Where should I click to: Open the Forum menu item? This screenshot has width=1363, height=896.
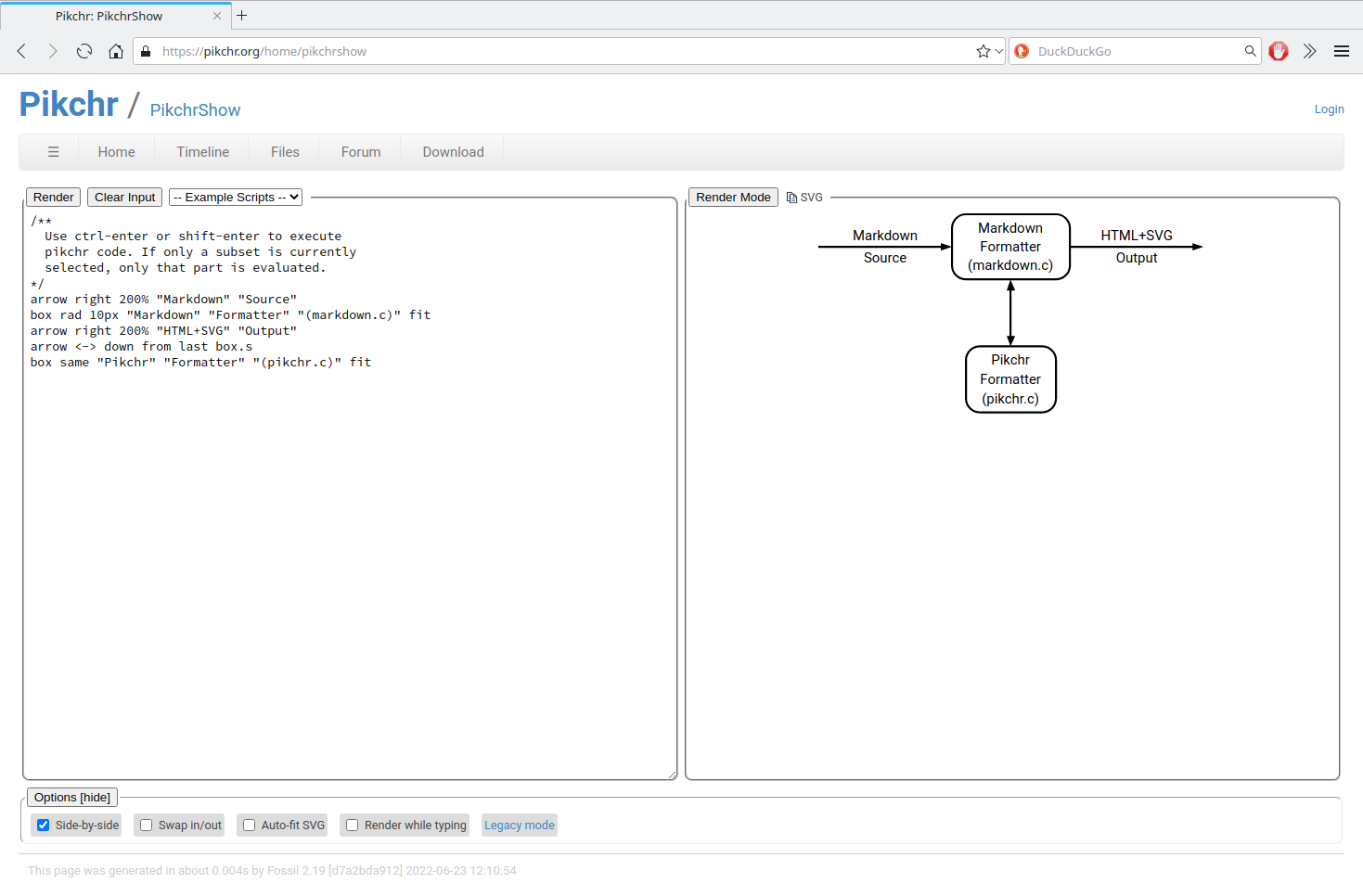coord(361,152)
